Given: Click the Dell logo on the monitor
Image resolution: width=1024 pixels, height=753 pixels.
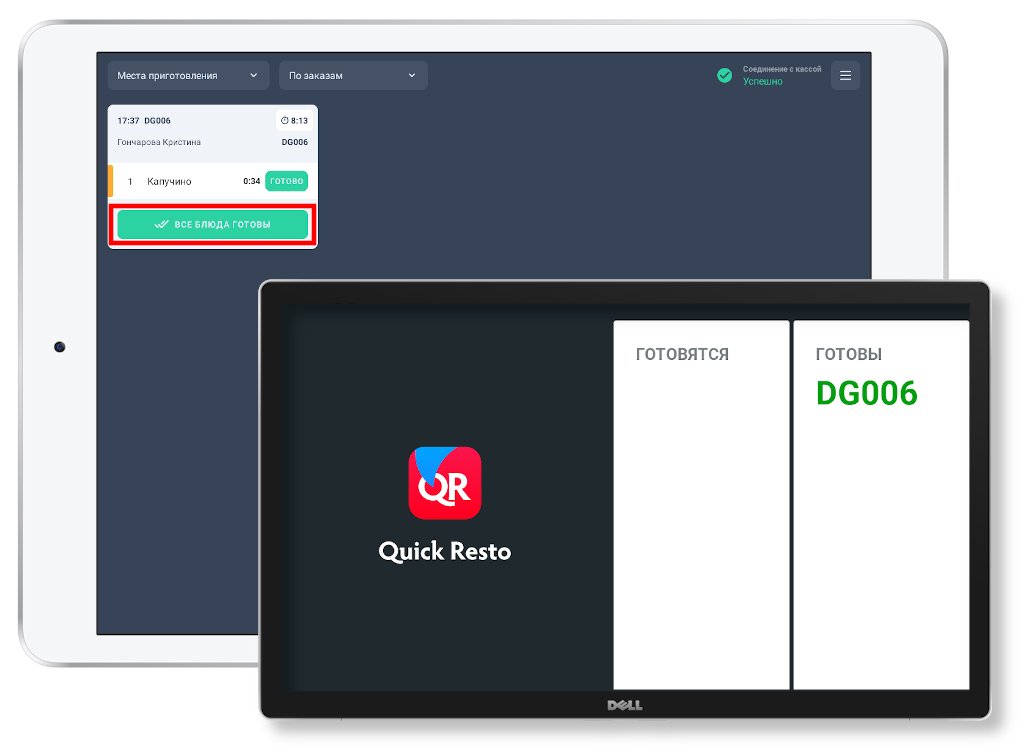Looking at the screenshot, I should pyautogui.click(x=625, y=706).
